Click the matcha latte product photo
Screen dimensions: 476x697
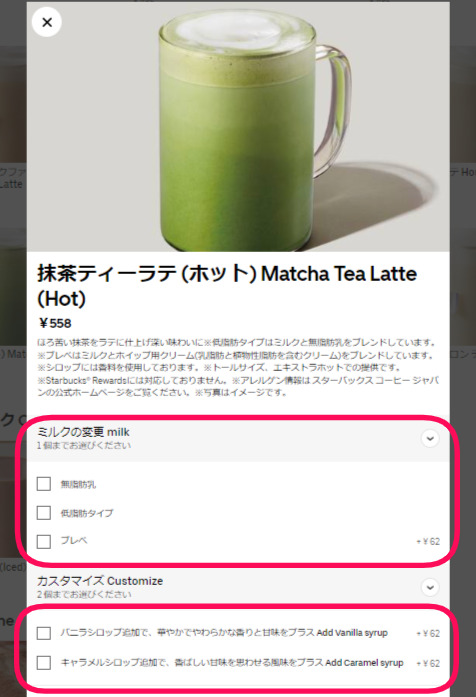tap(238, 127)
